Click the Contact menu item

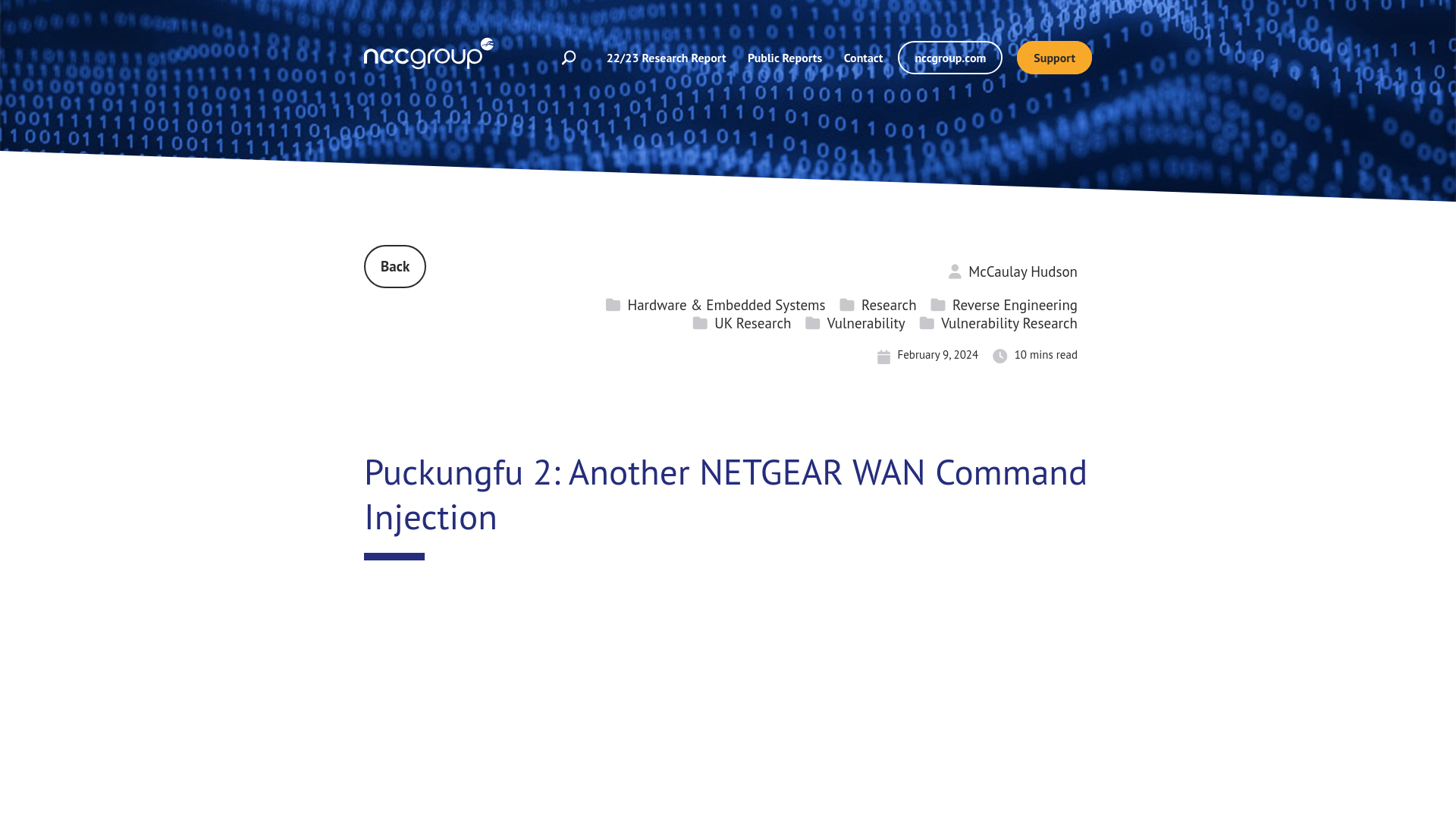862,57
